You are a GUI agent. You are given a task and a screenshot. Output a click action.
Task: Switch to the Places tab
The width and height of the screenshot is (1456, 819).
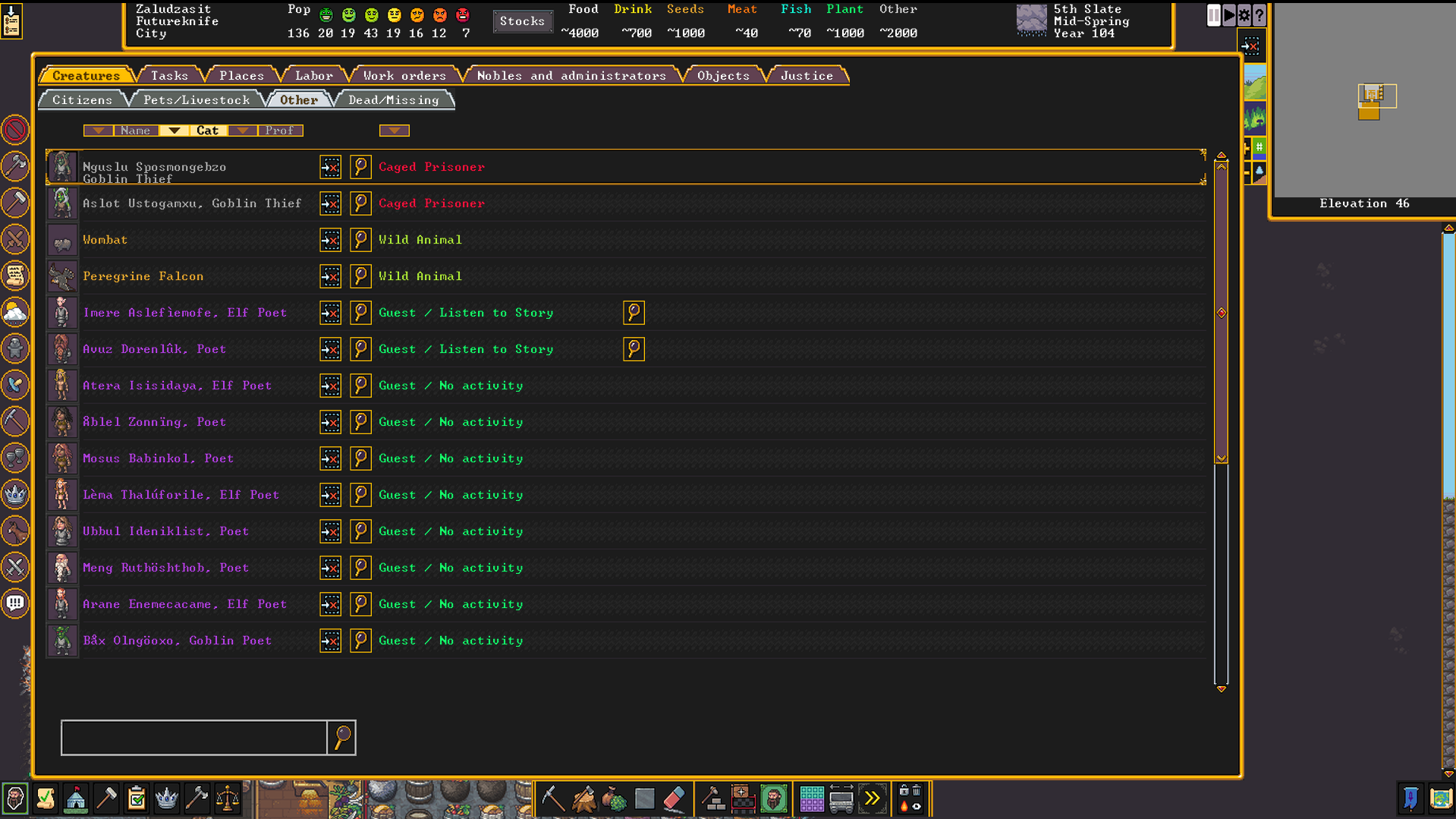[x=241, y=75]
